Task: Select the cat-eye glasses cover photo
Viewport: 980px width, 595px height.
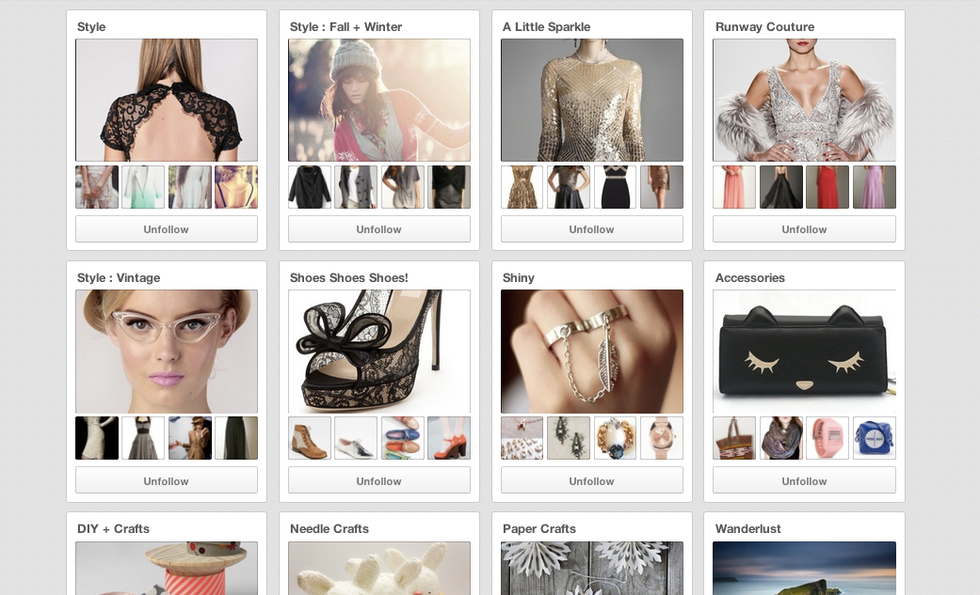Action: pyautogui.click(x=166, y=351)
